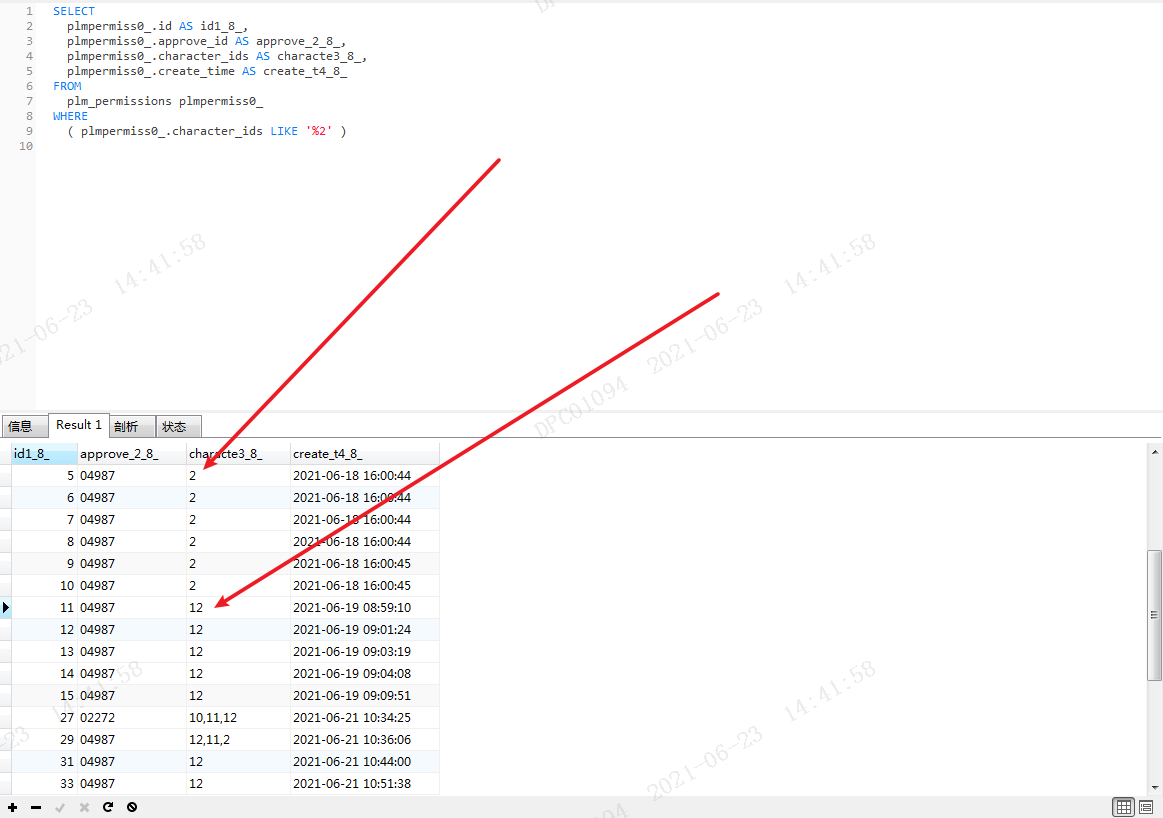Select approve value 02272 cell
Viewport: 1163px width, 818px height.
[132, 718]
